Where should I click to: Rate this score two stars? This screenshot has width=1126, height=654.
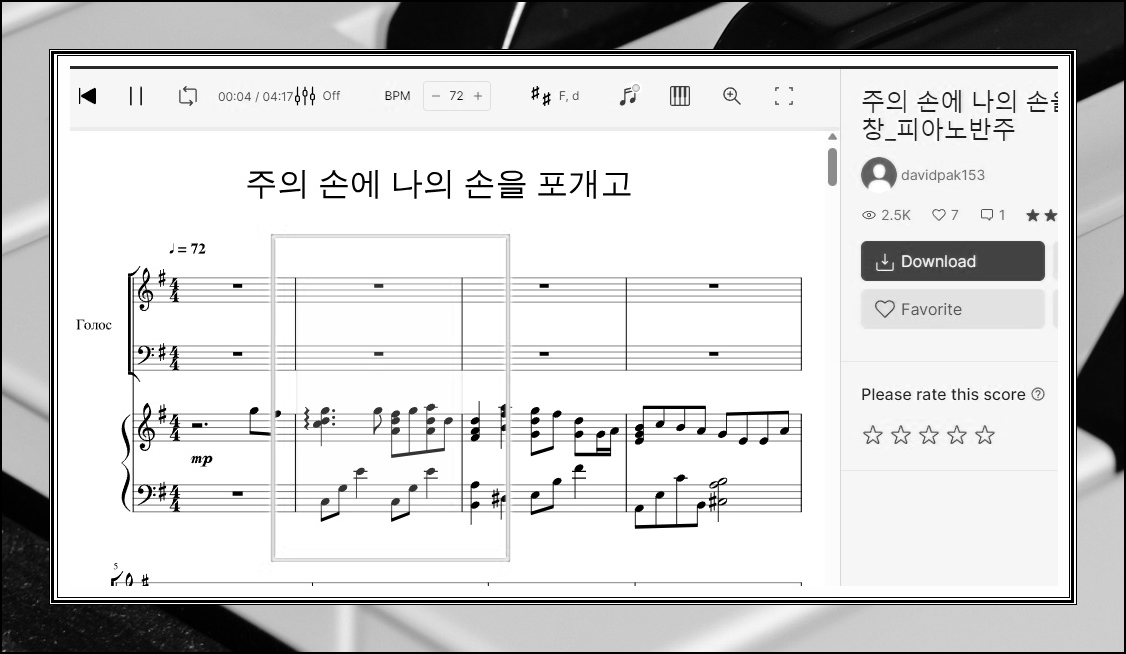tap(901, 435)
